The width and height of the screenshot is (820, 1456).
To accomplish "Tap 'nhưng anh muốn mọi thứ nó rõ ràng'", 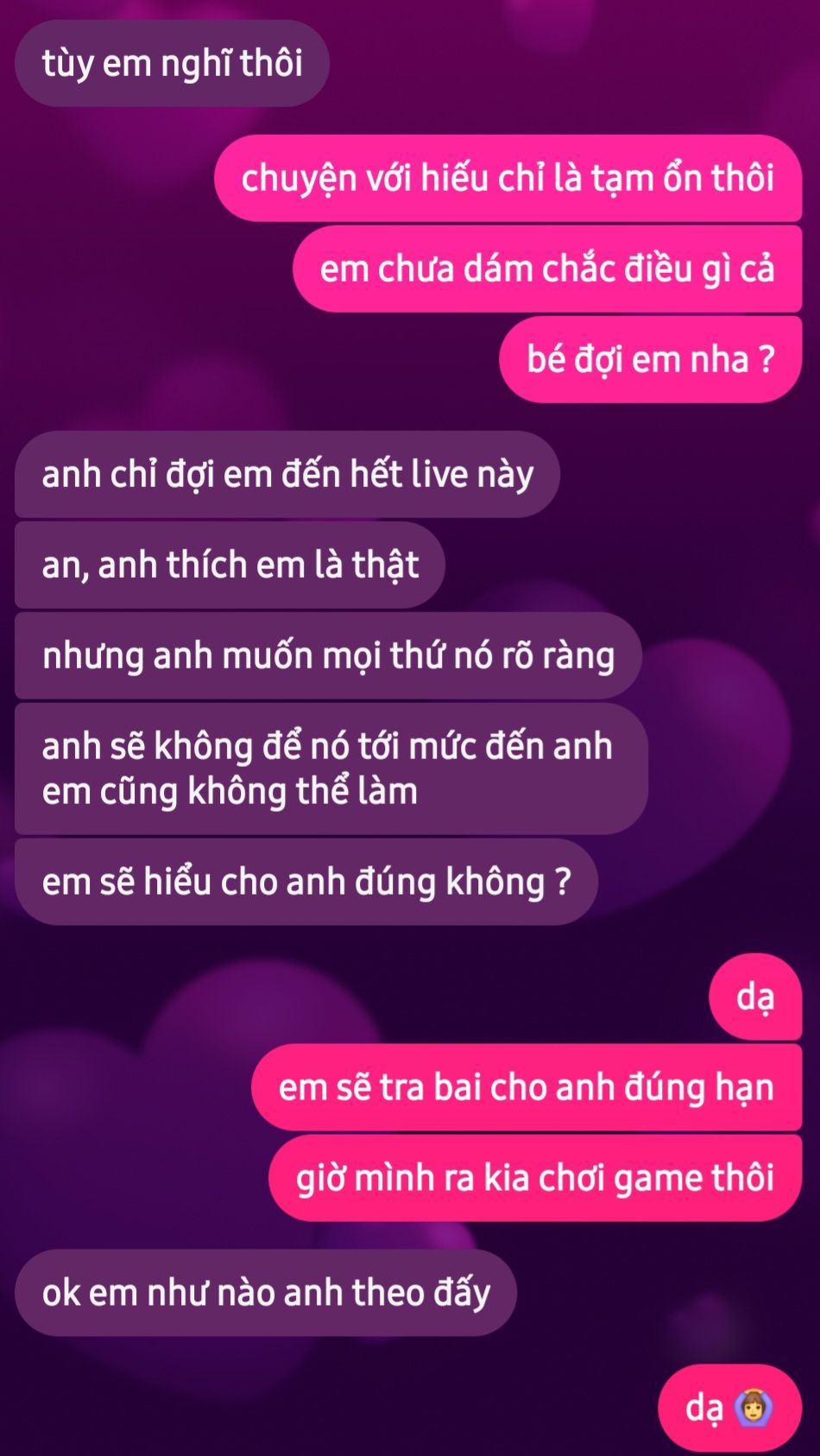I will (328, 655).
